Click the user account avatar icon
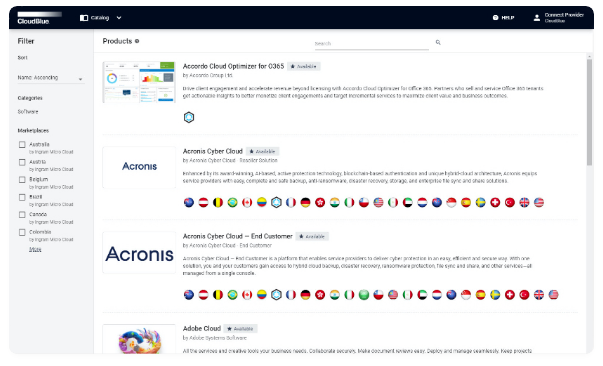 tap(536, 18)
